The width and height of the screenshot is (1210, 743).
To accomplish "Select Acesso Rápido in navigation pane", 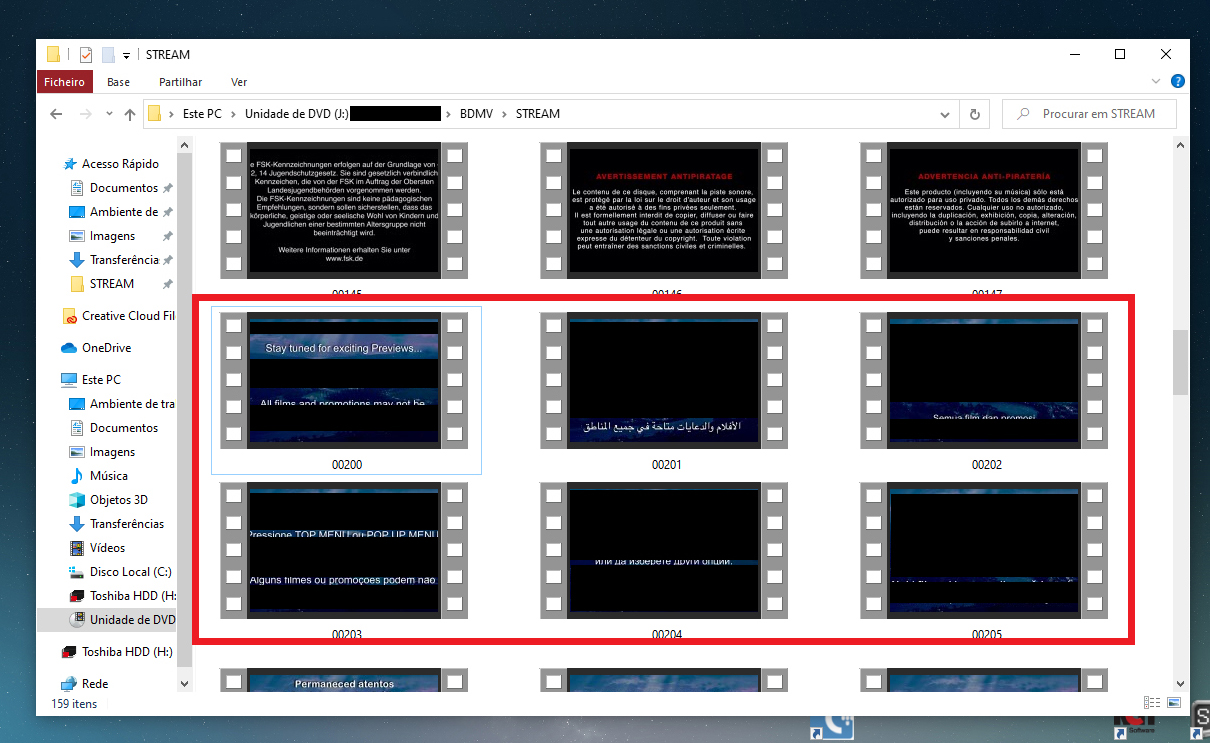I will (119, 164).
